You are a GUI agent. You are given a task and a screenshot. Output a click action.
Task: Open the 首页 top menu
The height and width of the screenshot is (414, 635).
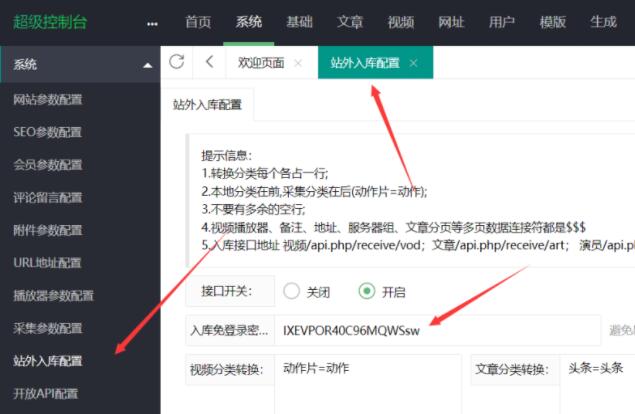coord(198,22)
